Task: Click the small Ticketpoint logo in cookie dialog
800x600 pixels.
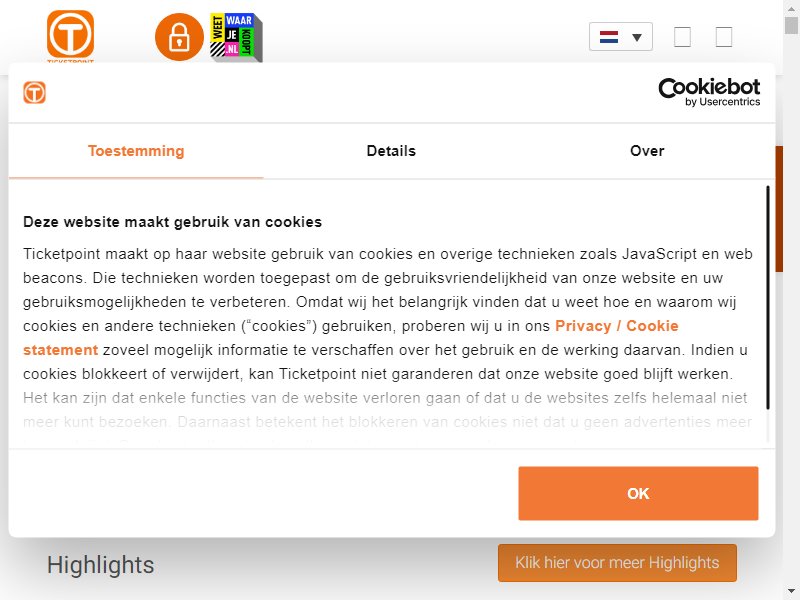Action: [x=34, y=92]
